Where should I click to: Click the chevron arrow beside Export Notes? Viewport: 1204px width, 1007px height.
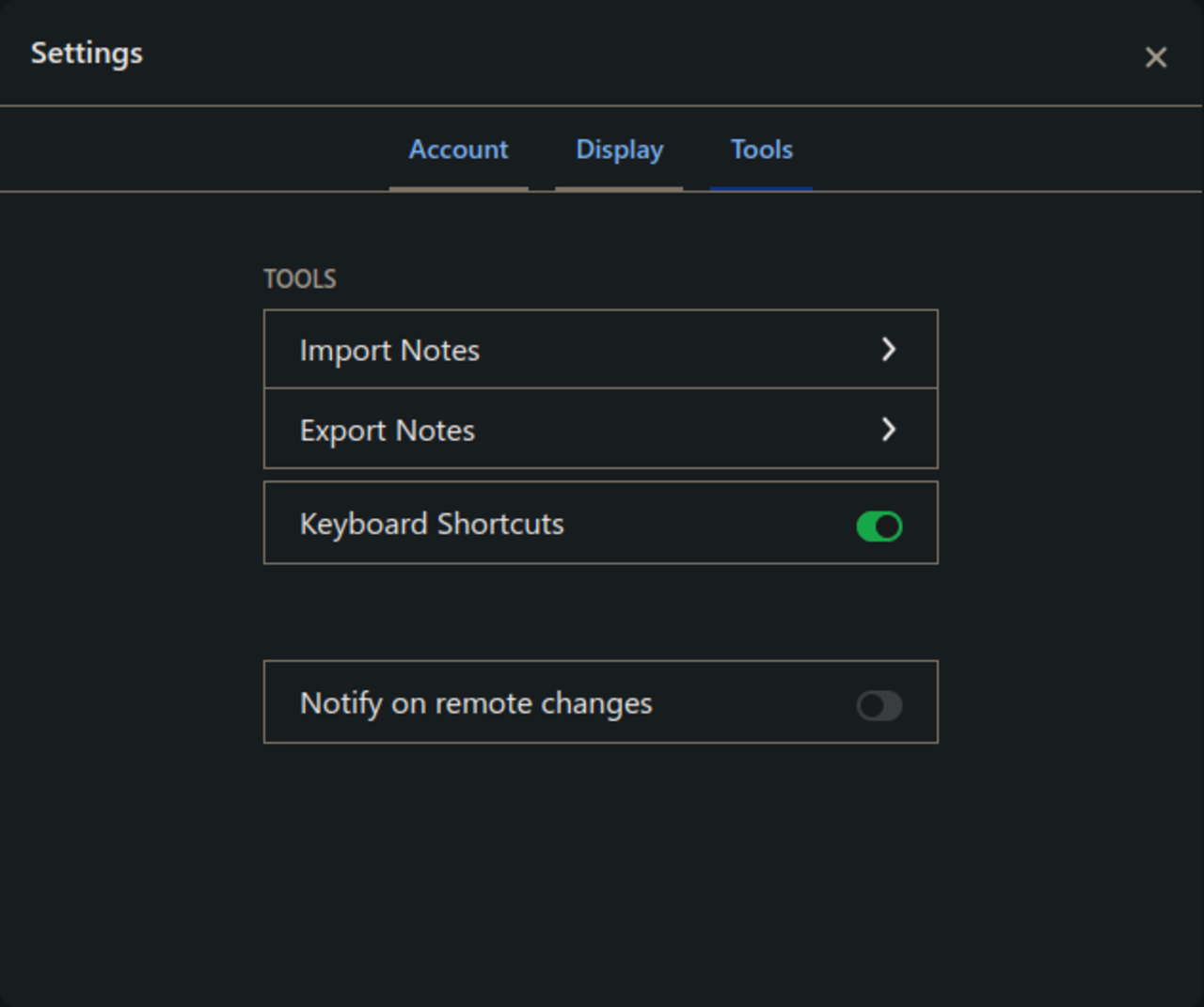(888, 430)
